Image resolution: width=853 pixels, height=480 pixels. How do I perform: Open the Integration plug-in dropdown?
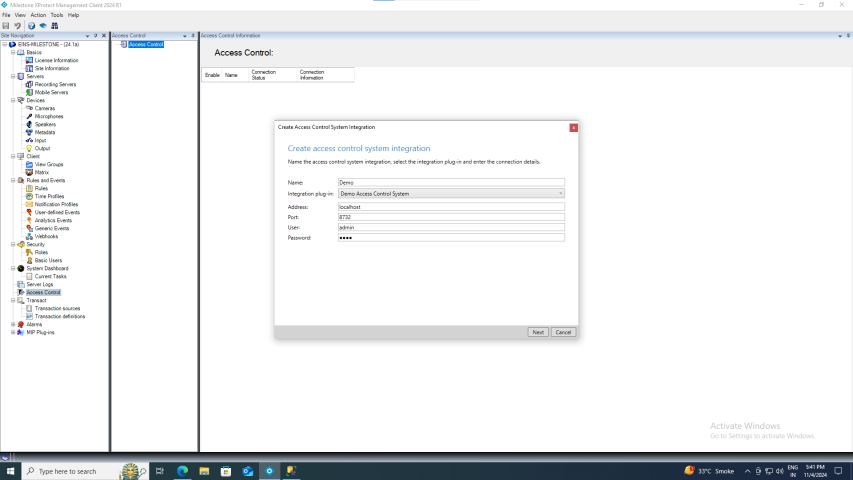[x=452, y=193]
